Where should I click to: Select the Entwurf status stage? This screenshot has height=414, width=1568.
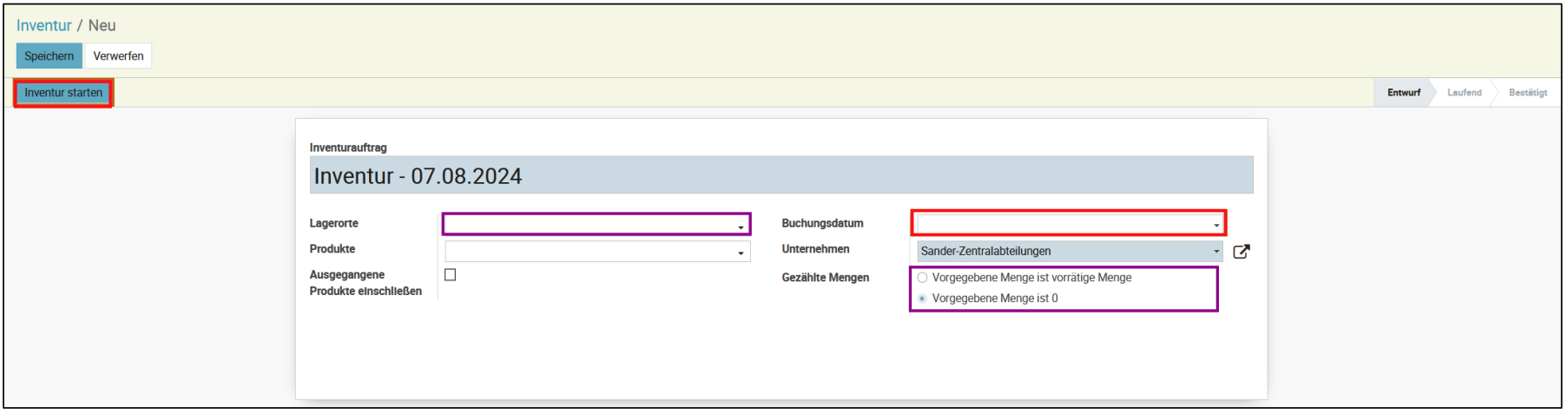tap(1403, 93)
